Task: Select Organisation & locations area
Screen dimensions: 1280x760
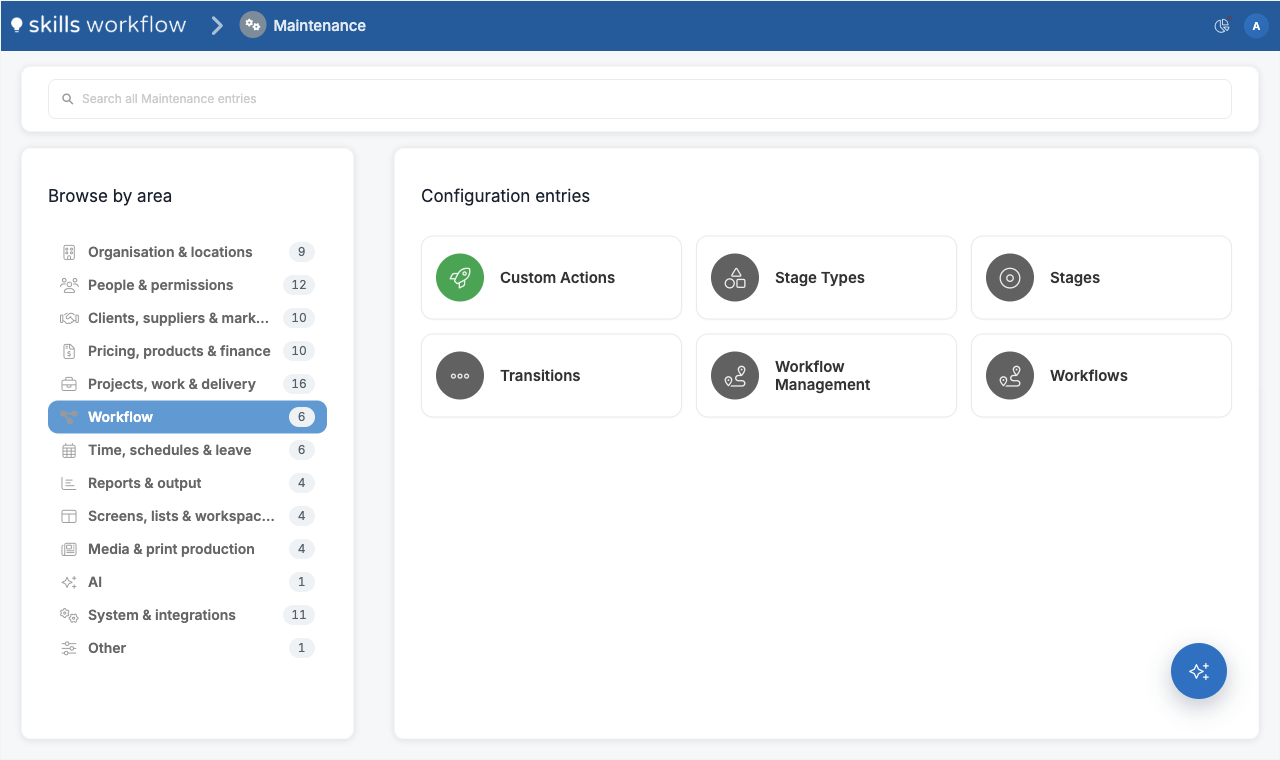Action: [x=187, y=252]
